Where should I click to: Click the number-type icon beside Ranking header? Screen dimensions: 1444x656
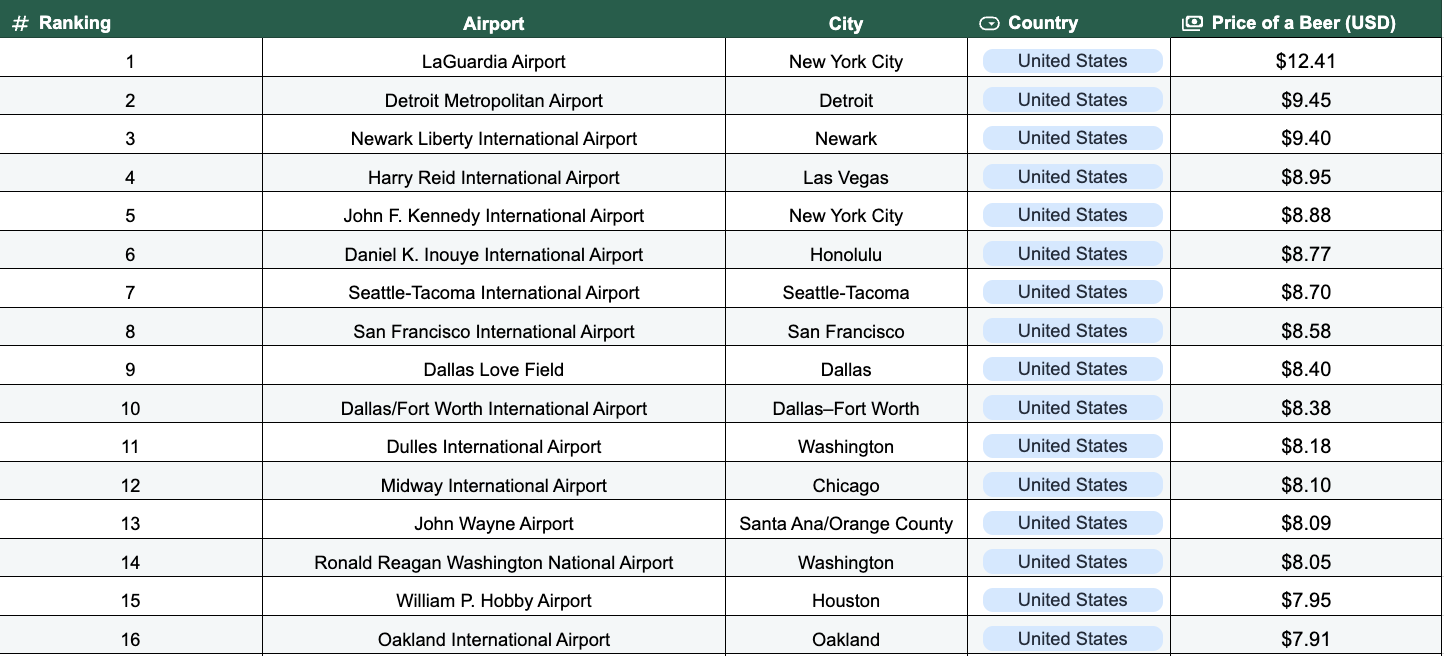20,23
